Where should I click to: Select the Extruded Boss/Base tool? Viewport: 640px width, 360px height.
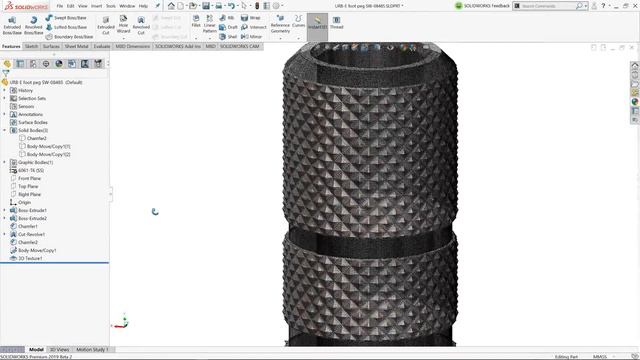[12, 26]
